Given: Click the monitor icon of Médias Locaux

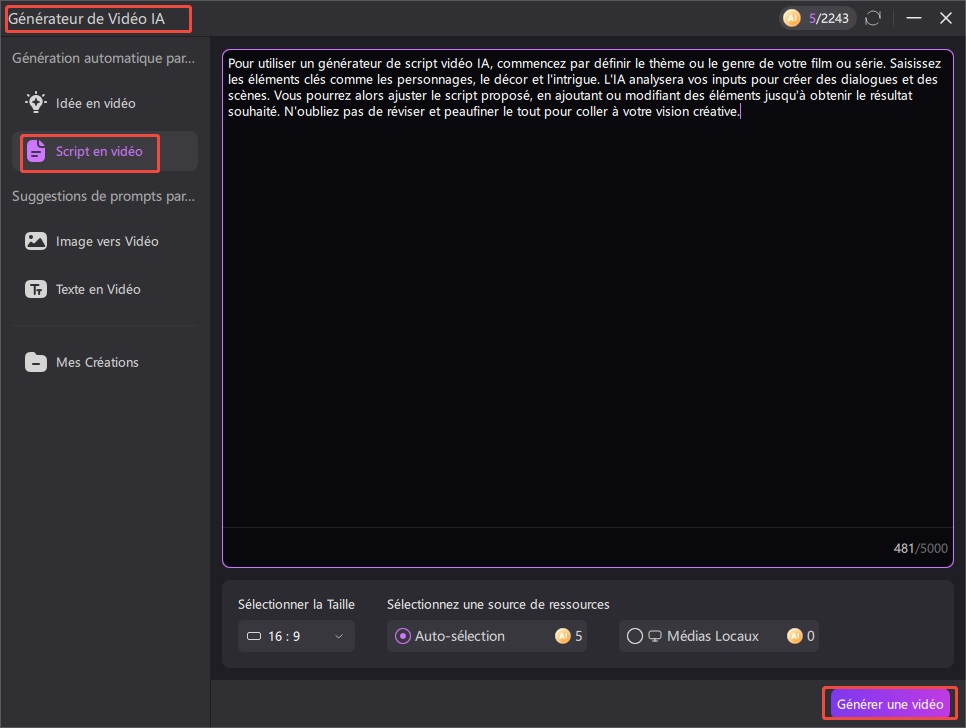Looking at the screenshot, I should coord(655,636).
